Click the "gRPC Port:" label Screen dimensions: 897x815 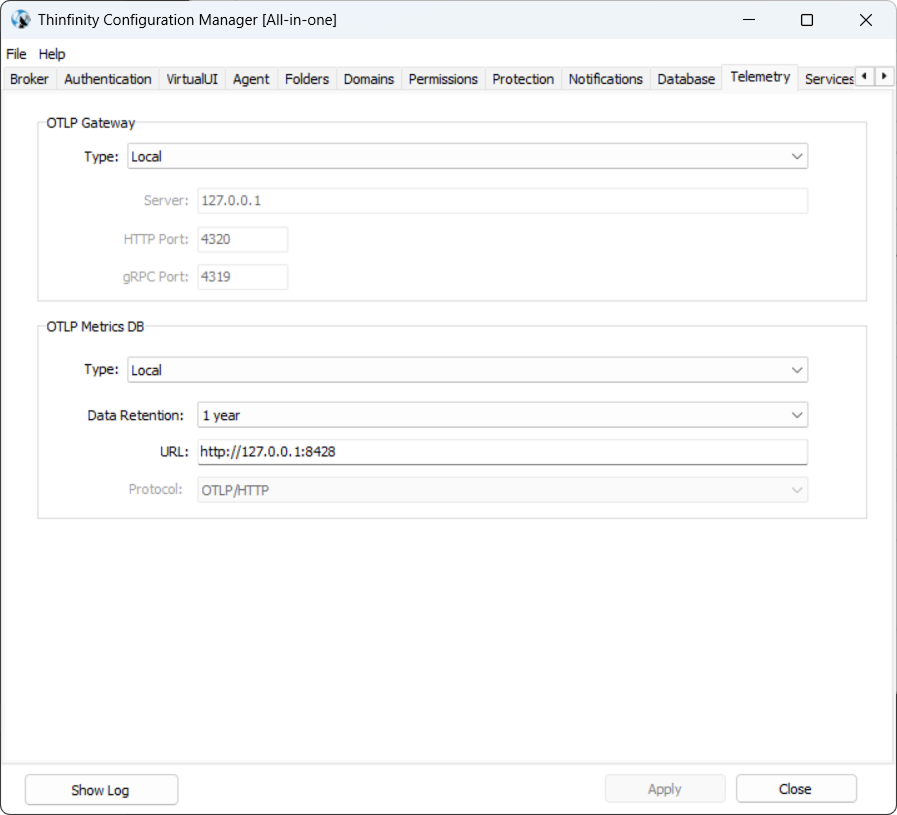point(156,277)
